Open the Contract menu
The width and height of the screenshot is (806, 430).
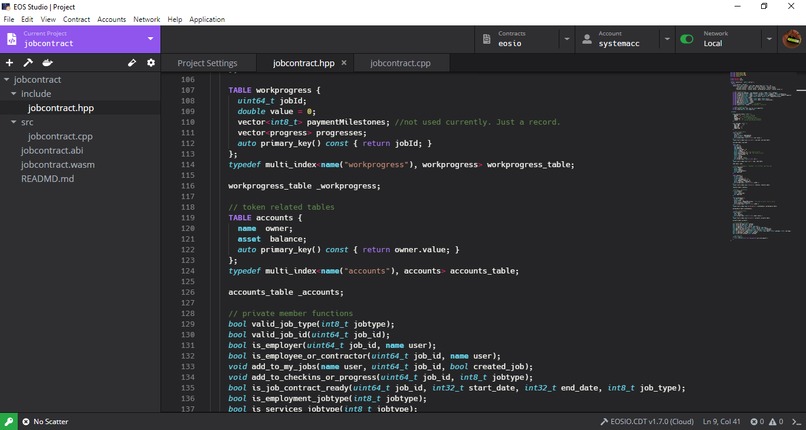click(x=77, y=20)
